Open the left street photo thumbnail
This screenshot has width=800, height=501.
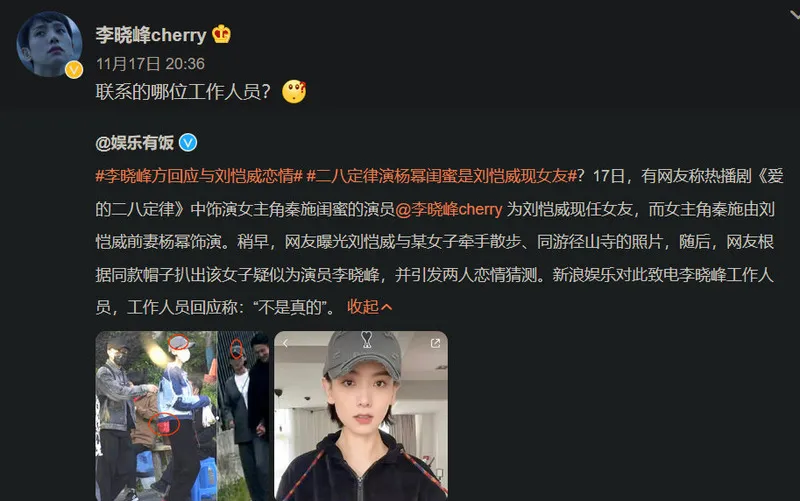(183, 416)
